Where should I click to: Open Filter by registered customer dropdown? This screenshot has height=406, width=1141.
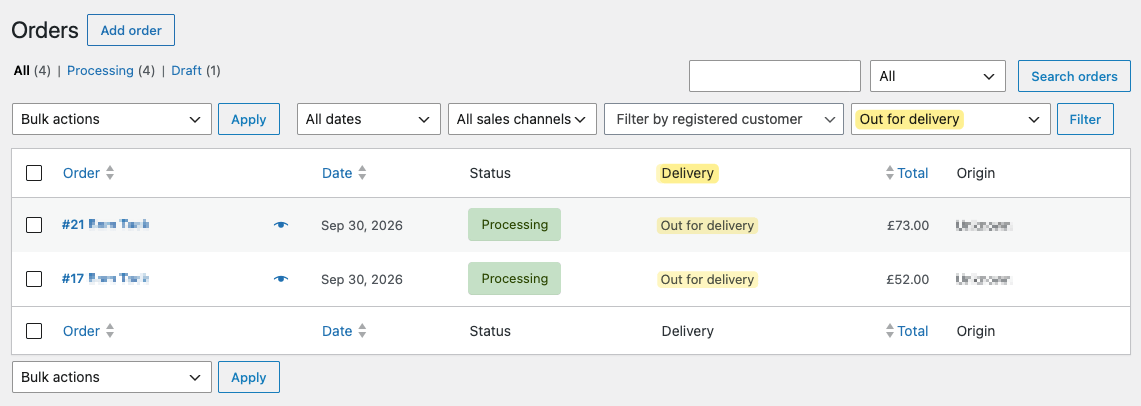[x=724, y=119]
